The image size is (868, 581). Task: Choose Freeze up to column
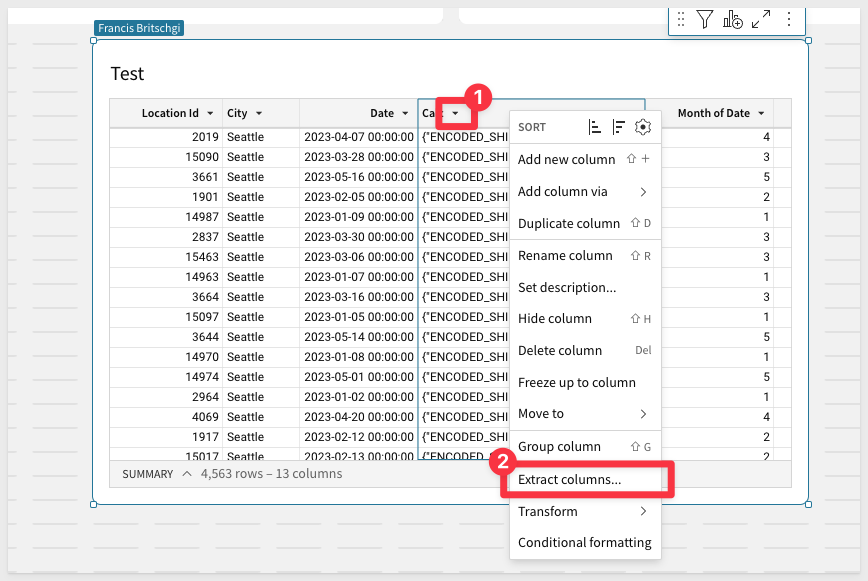576,383
